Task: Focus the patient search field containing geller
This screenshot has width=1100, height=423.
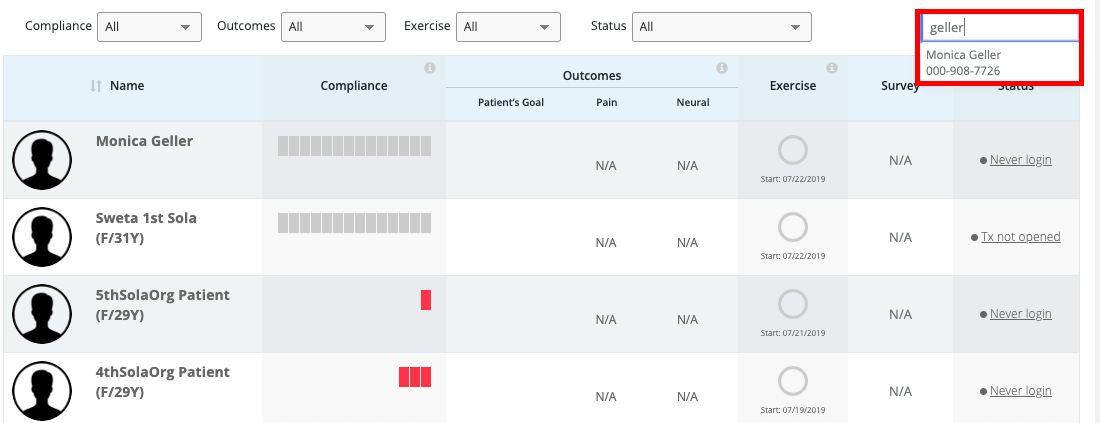Action: pos(998,28)
